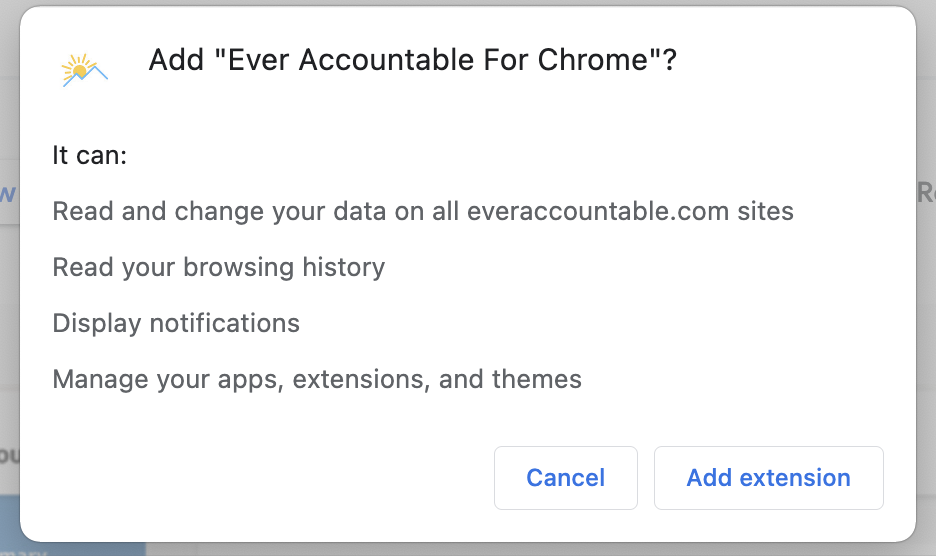Click the Ever Accountable sun-and-mountain icon
This screenshot has width=936, height=556.
click(x=84, y=70)
